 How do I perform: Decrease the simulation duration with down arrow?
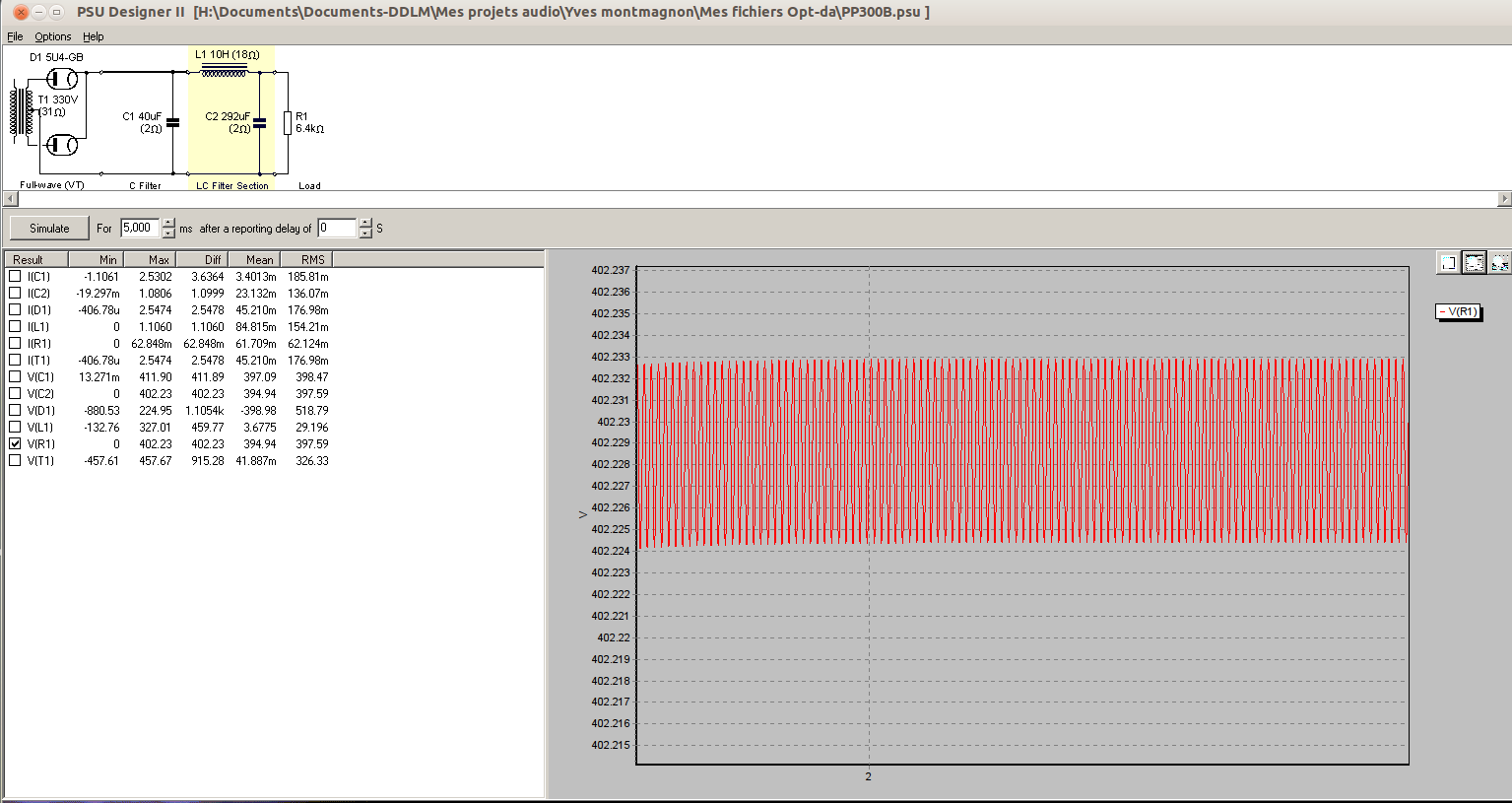coord(168,234)
